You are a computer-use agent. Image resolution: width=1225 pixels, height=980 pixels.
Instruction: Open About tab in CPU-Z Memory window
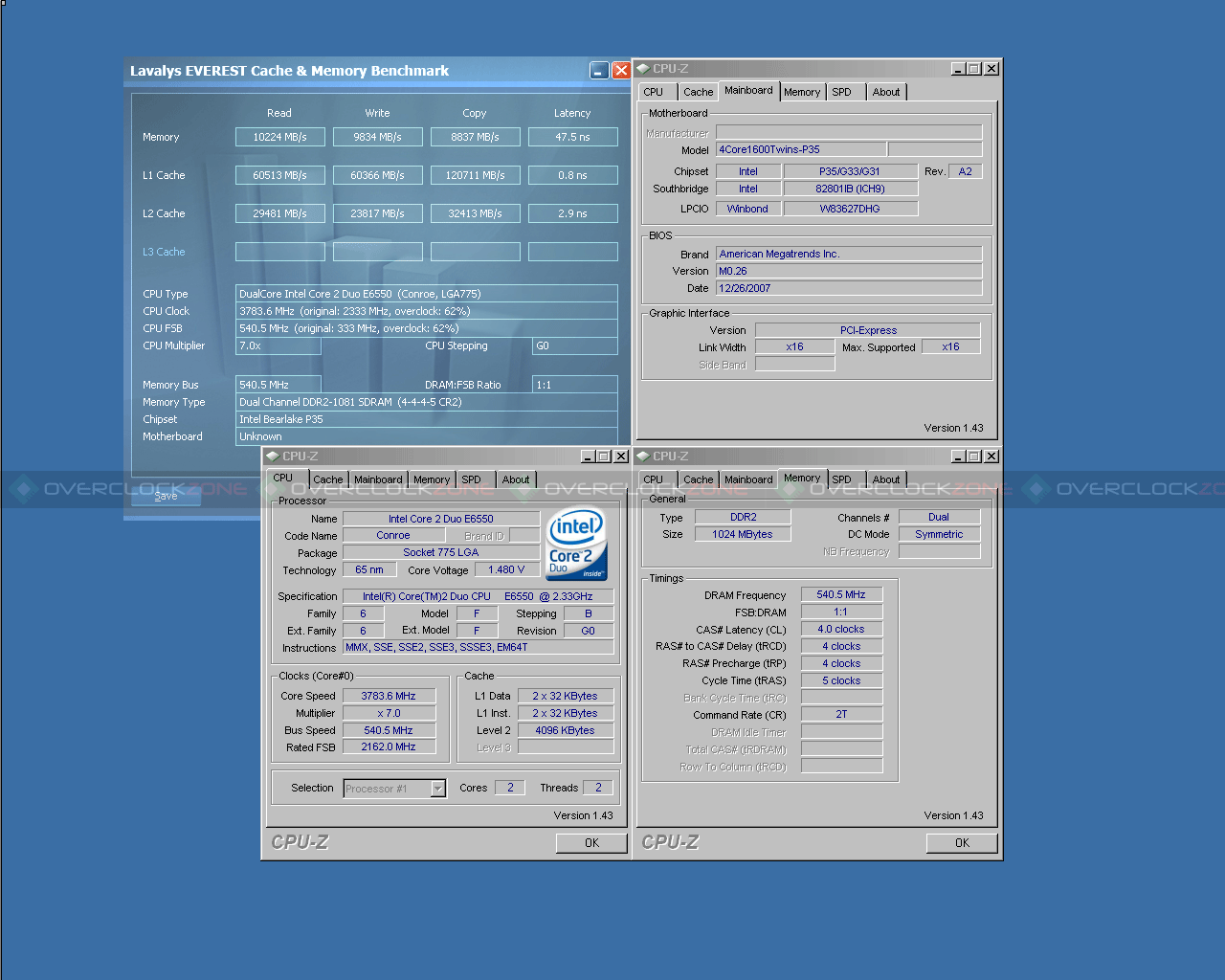(886, 480)
